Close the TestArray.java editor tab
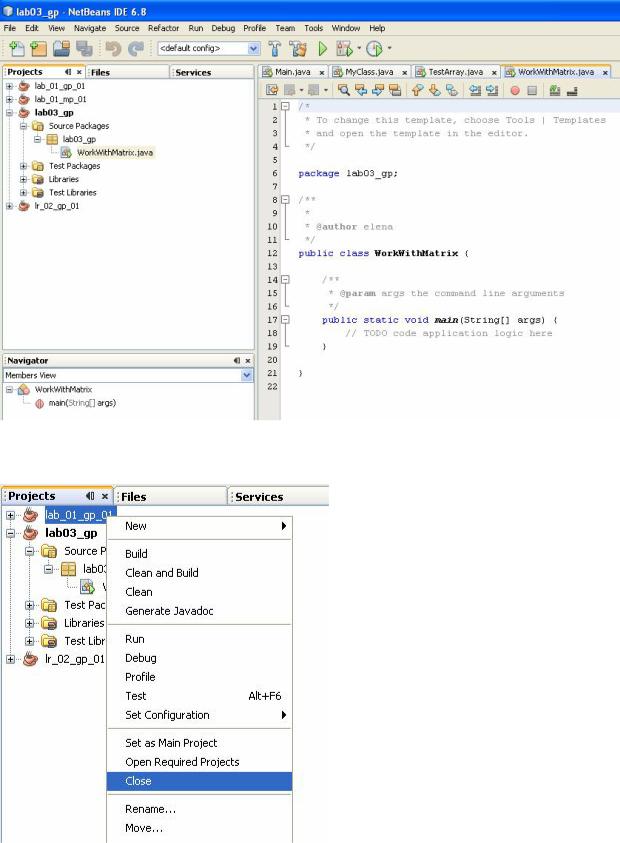The height and width of the screenshot is (843, 620). pos(494,72)
